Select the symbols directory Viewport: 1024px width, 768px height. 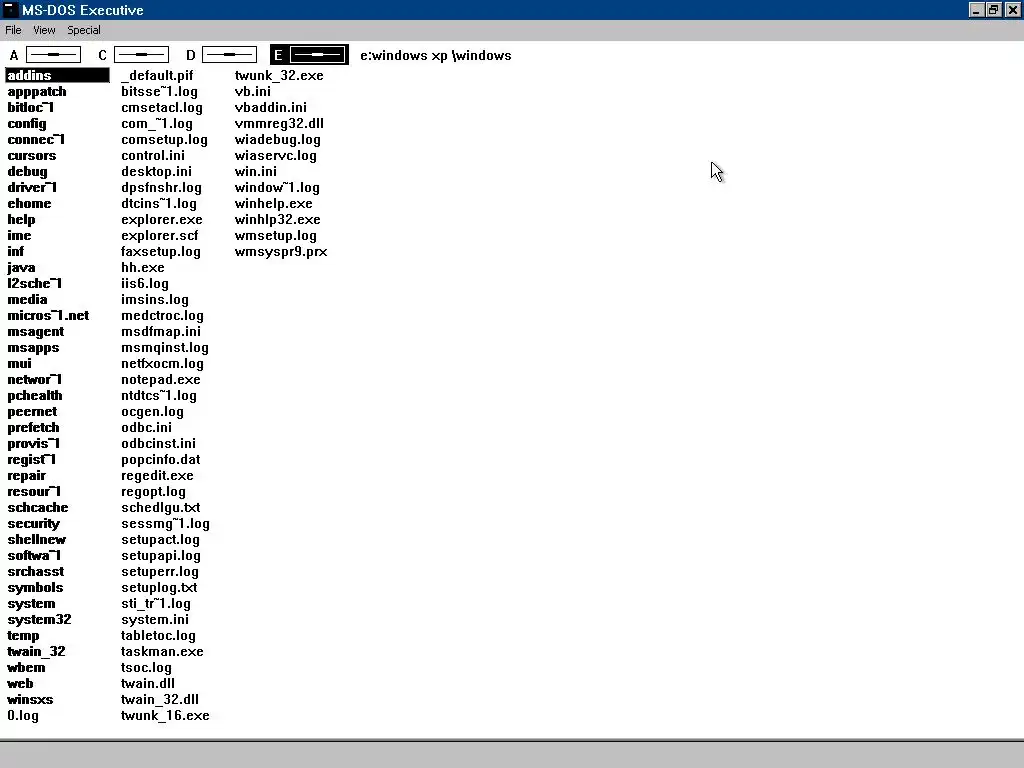point(35,587)
